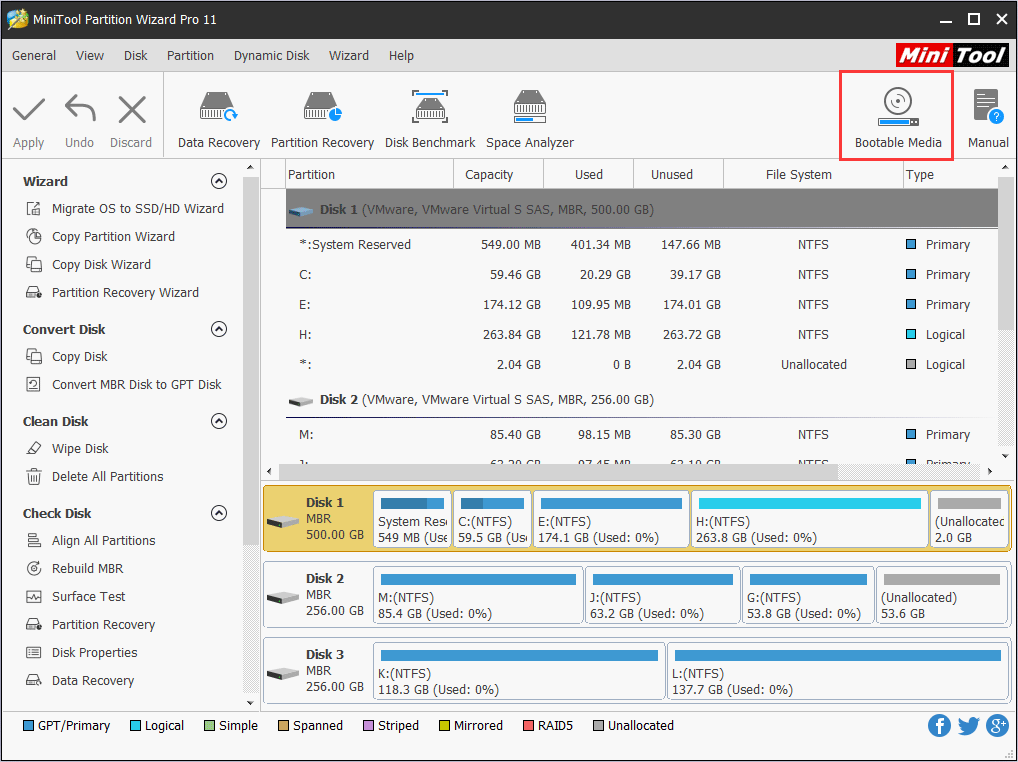
Task: Click the Logical legend color swatch
Action: [x=135, y=725]
